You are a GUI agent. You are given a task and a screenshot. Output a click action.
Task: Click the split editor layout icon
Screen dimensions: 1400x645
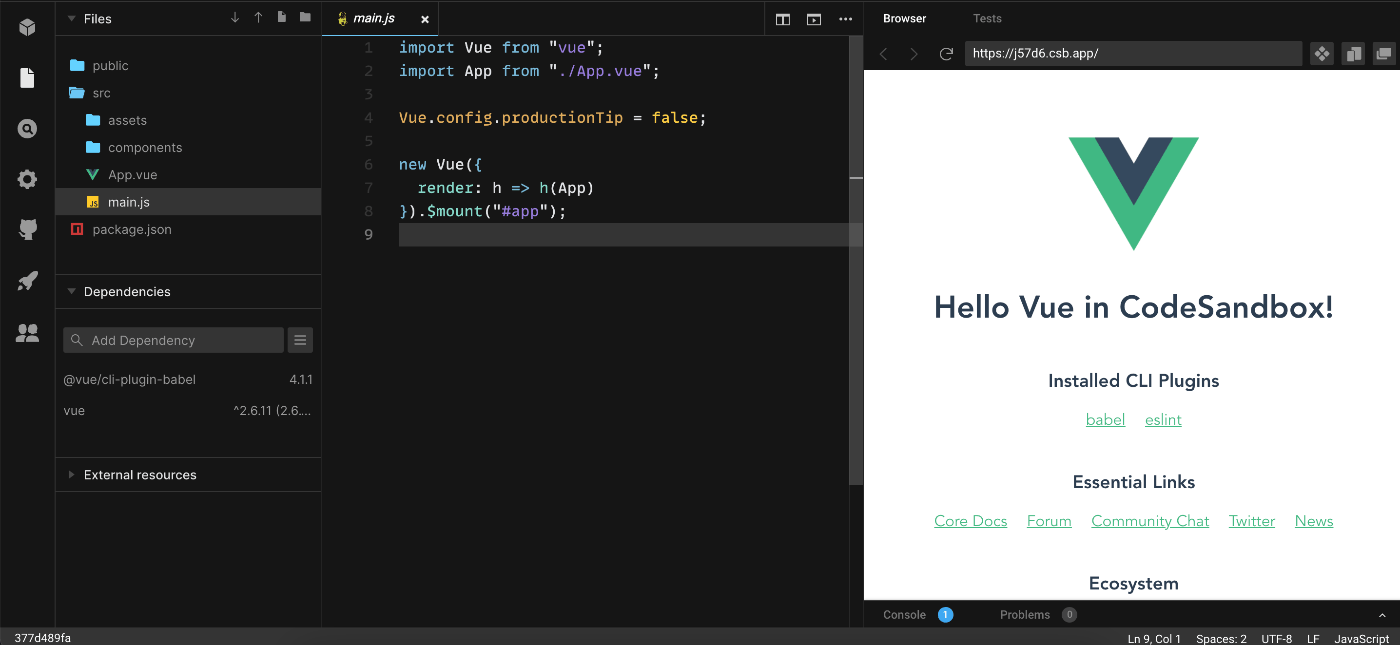coord(783,19)
